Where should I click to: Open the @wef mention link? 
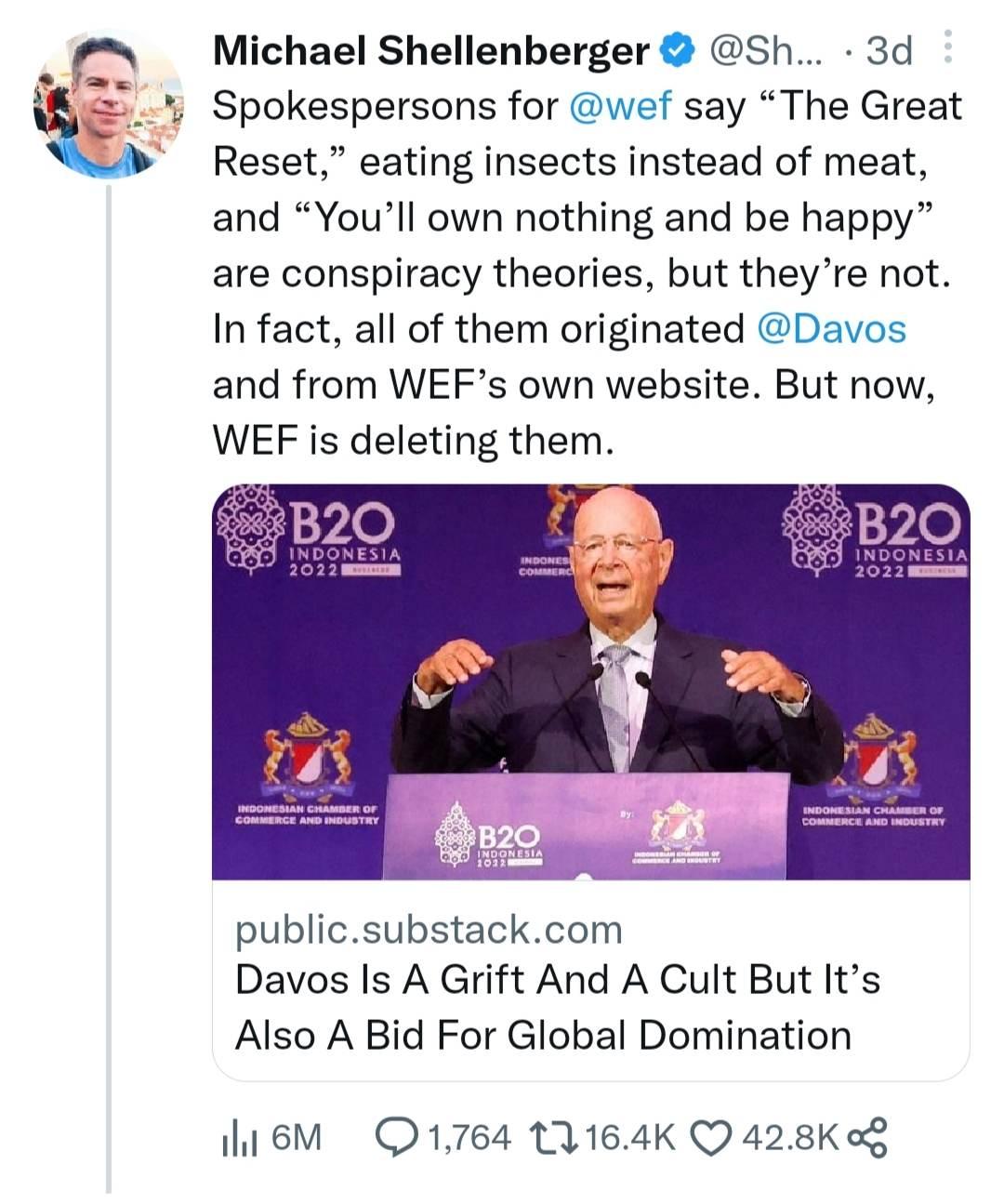tap(619, 106)
